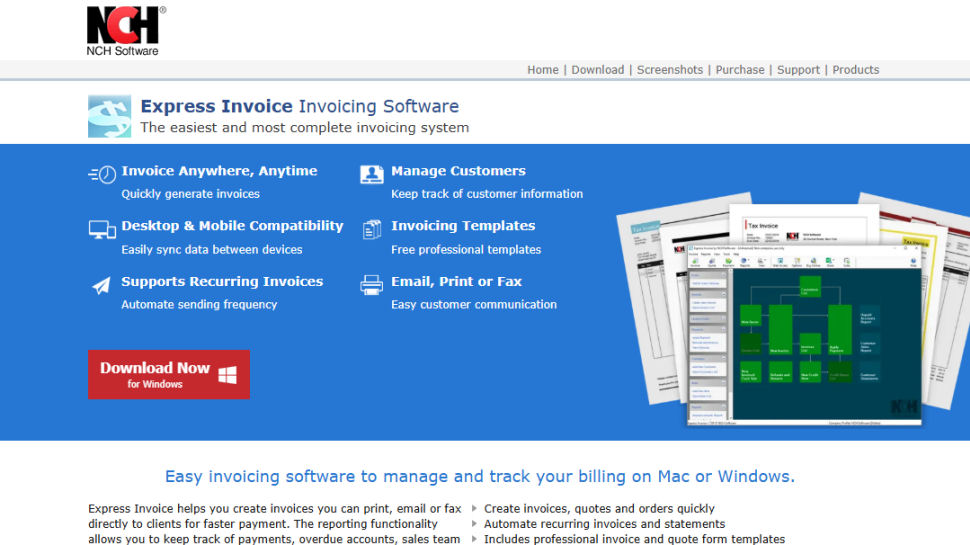Click the Supports Recurring Invoices heading
The width and height of the screenshot is (970, 545).
[222, 281]
